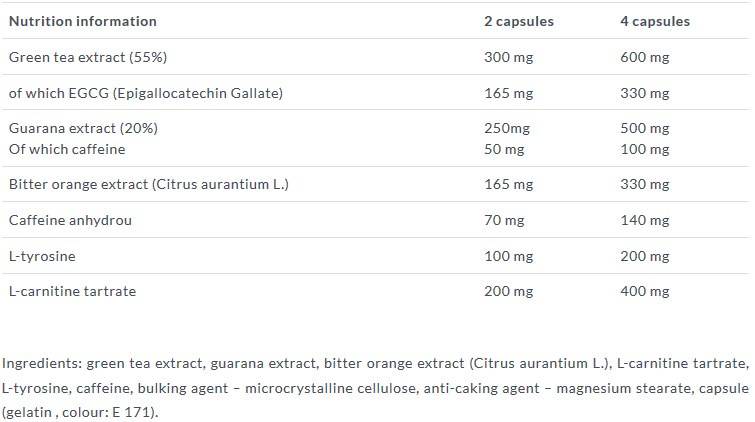Click the 140 mg caffeine anhydrou value
The width and height of the screenshot is (755, 422).
pos(645,220)
